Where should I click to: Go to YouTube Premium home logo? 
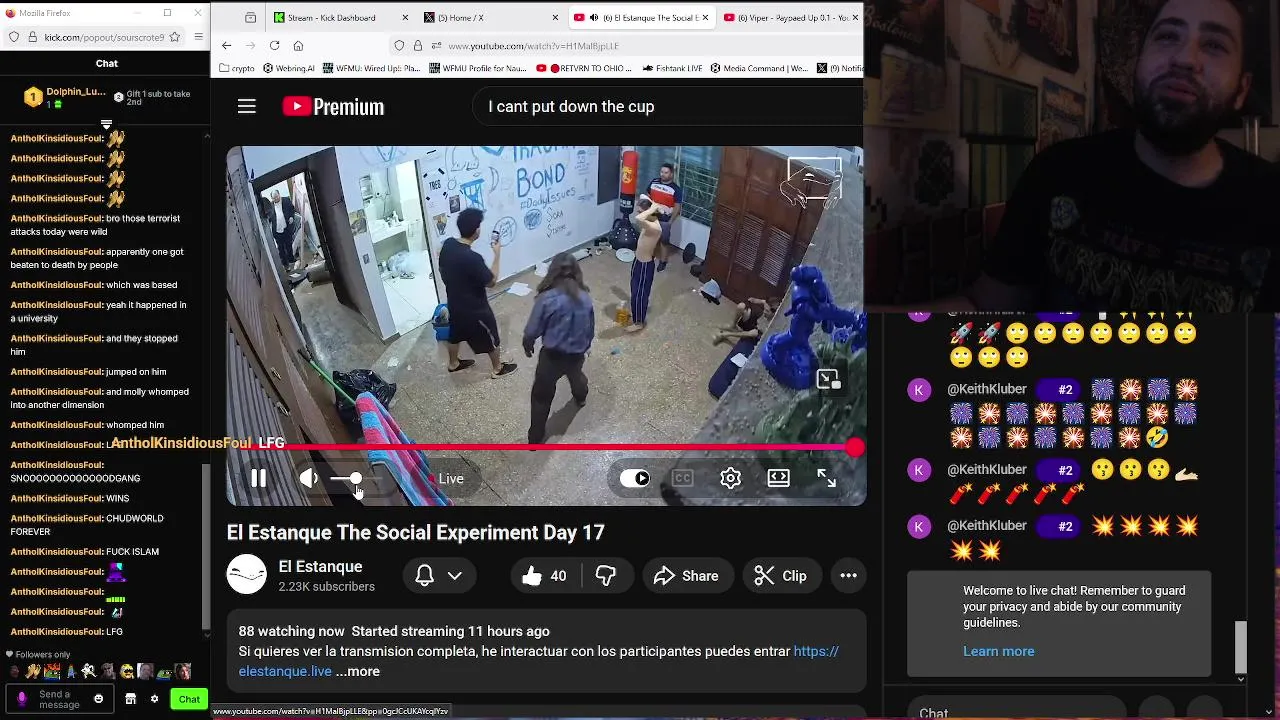333,106
